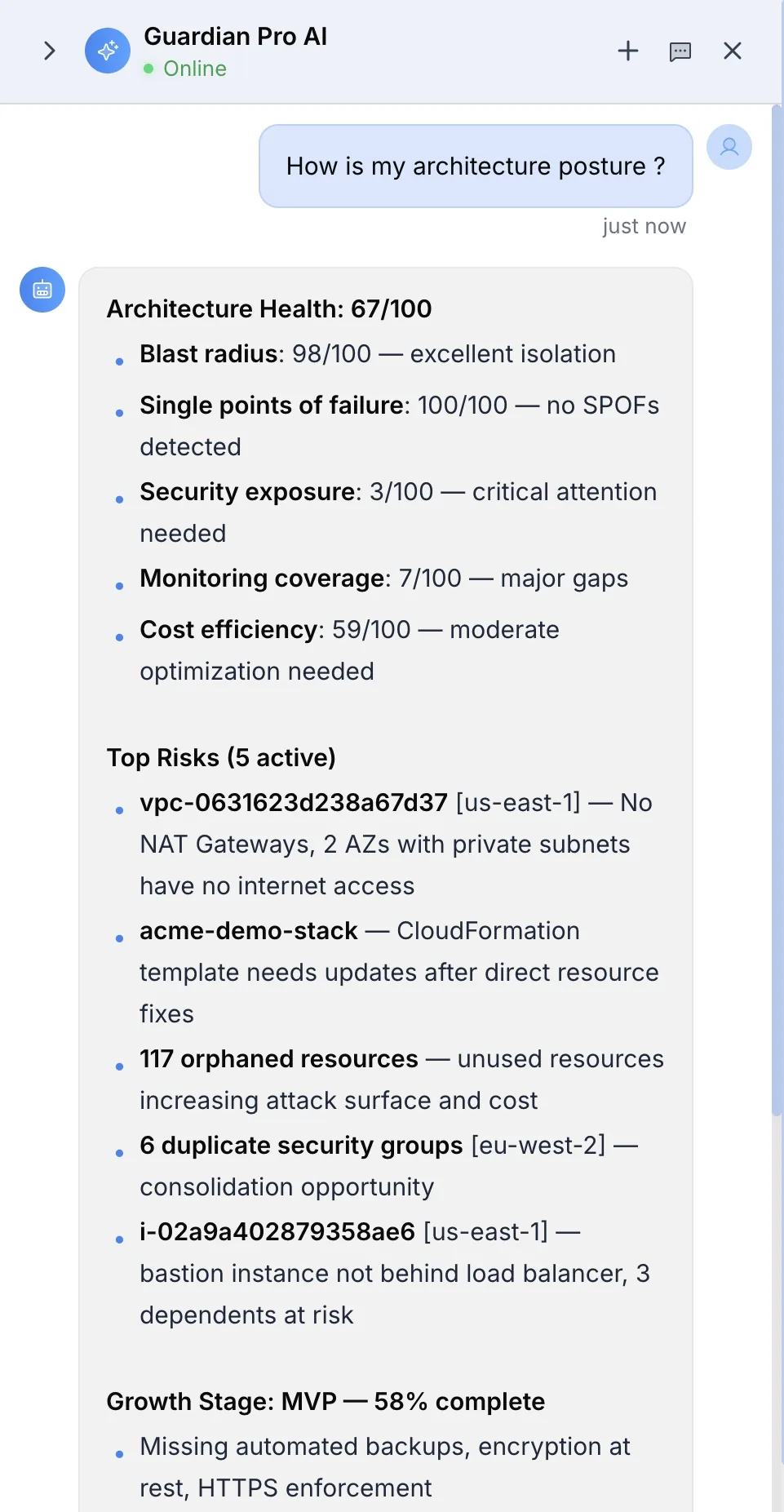Click the i-02a9a402879358ae6 instance ID
784x1512 pixels.
coord(277,1232)
